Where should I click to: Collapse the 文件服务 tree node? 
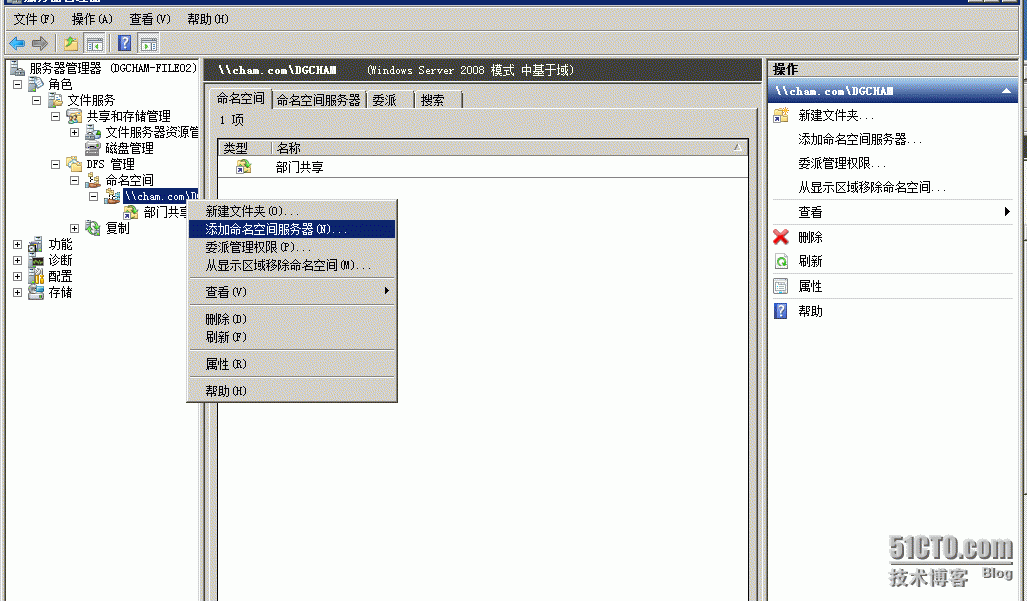pos(37,100)
